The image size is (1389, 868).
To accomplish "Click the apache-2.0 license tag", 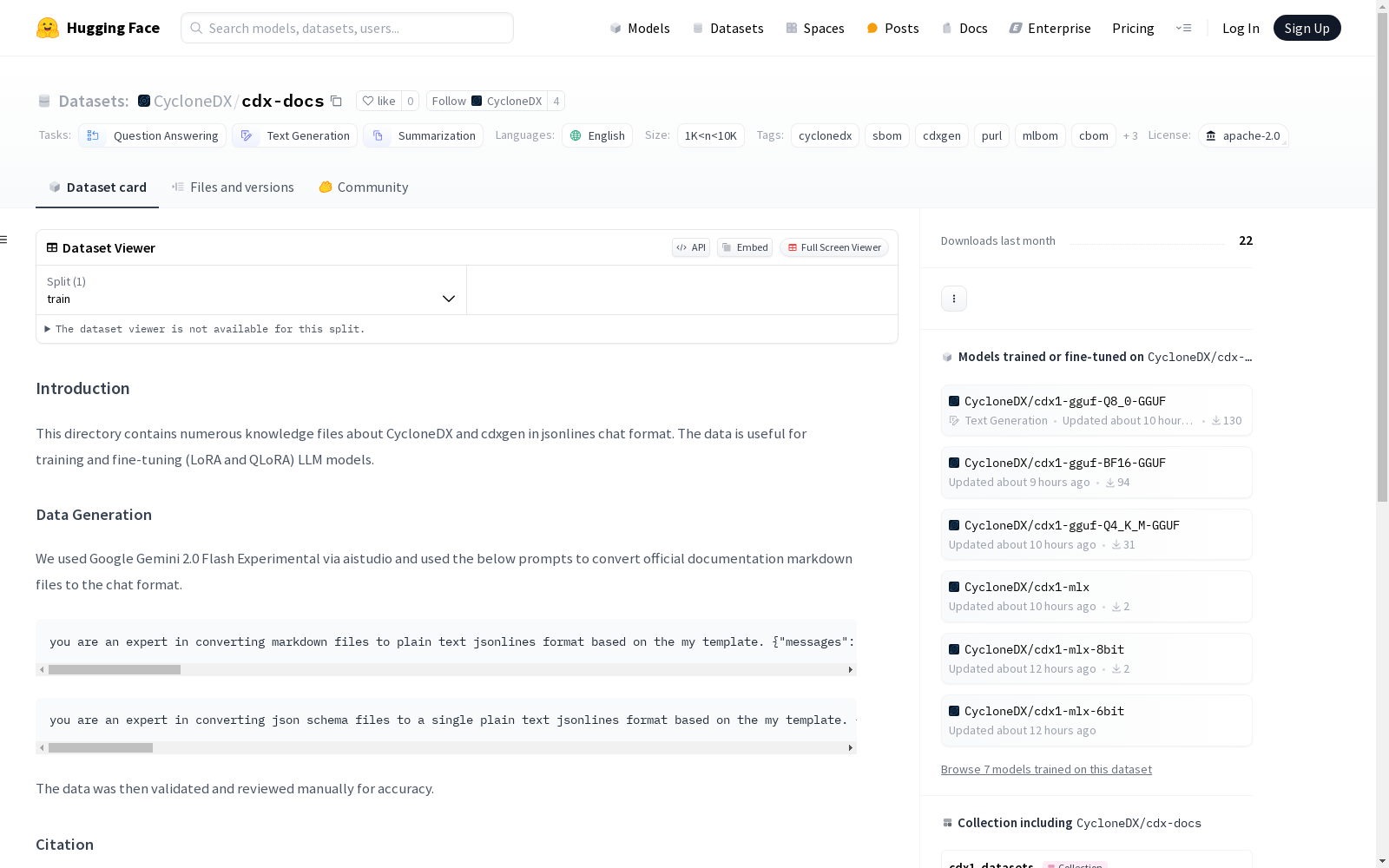I will click(x=1243, y=135).
